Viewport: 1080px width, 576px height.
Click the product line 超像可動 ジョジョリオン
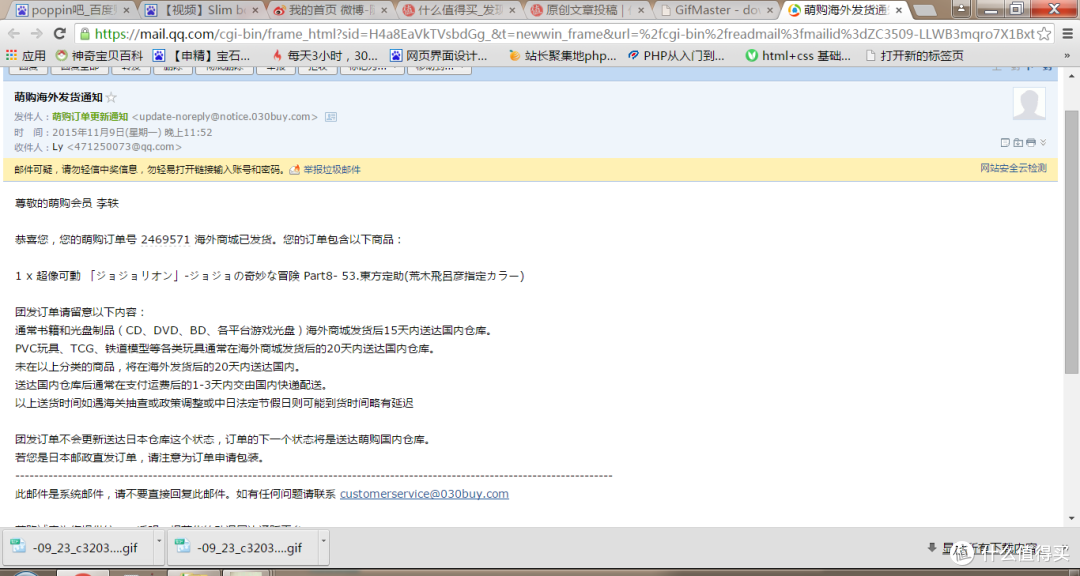pos(269,276)
